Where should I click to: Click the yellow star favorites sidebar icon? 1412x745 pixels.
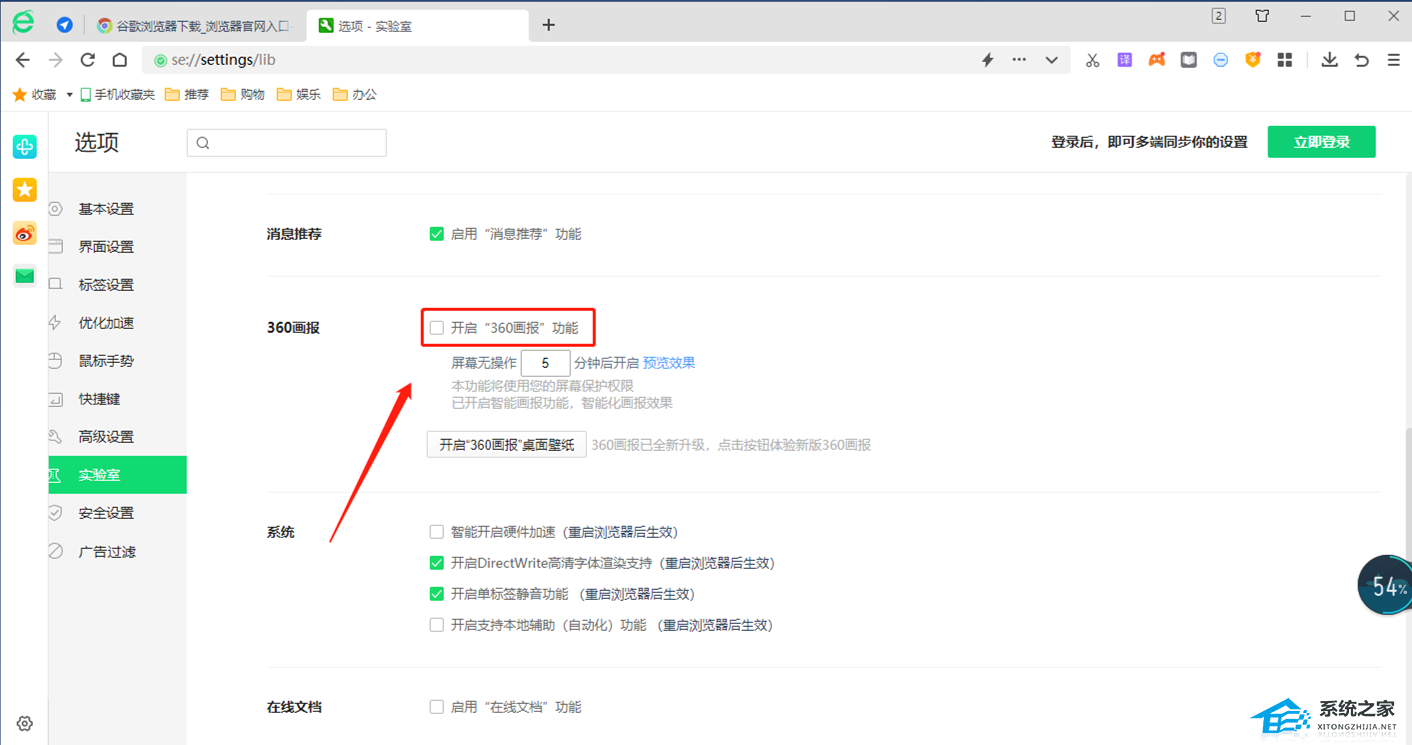click(x=24, y=190)
